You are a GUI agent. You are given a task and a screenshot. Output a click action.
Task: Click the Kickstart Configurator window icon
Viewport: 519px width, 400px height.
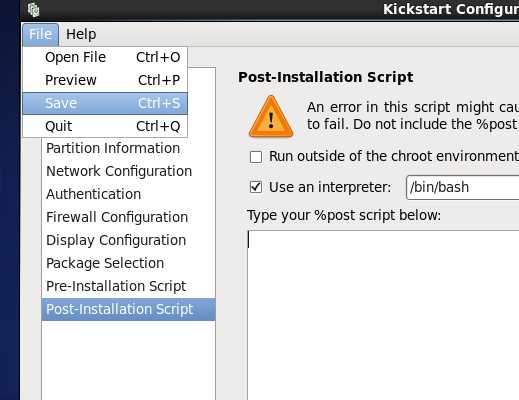[x=33, y=9]
